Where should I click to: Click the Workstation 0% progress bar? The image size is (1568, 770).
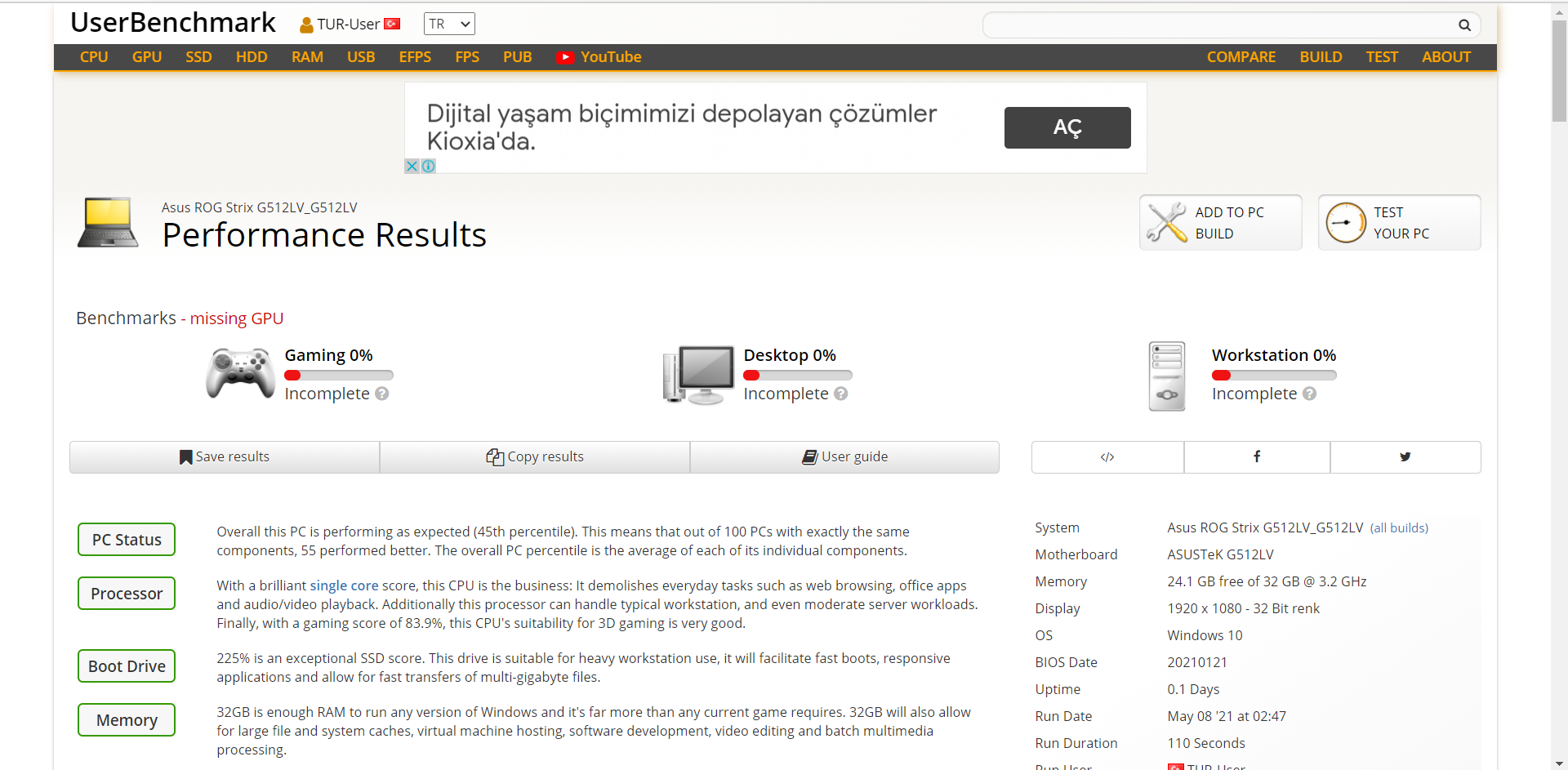(x=1274, y=376)
